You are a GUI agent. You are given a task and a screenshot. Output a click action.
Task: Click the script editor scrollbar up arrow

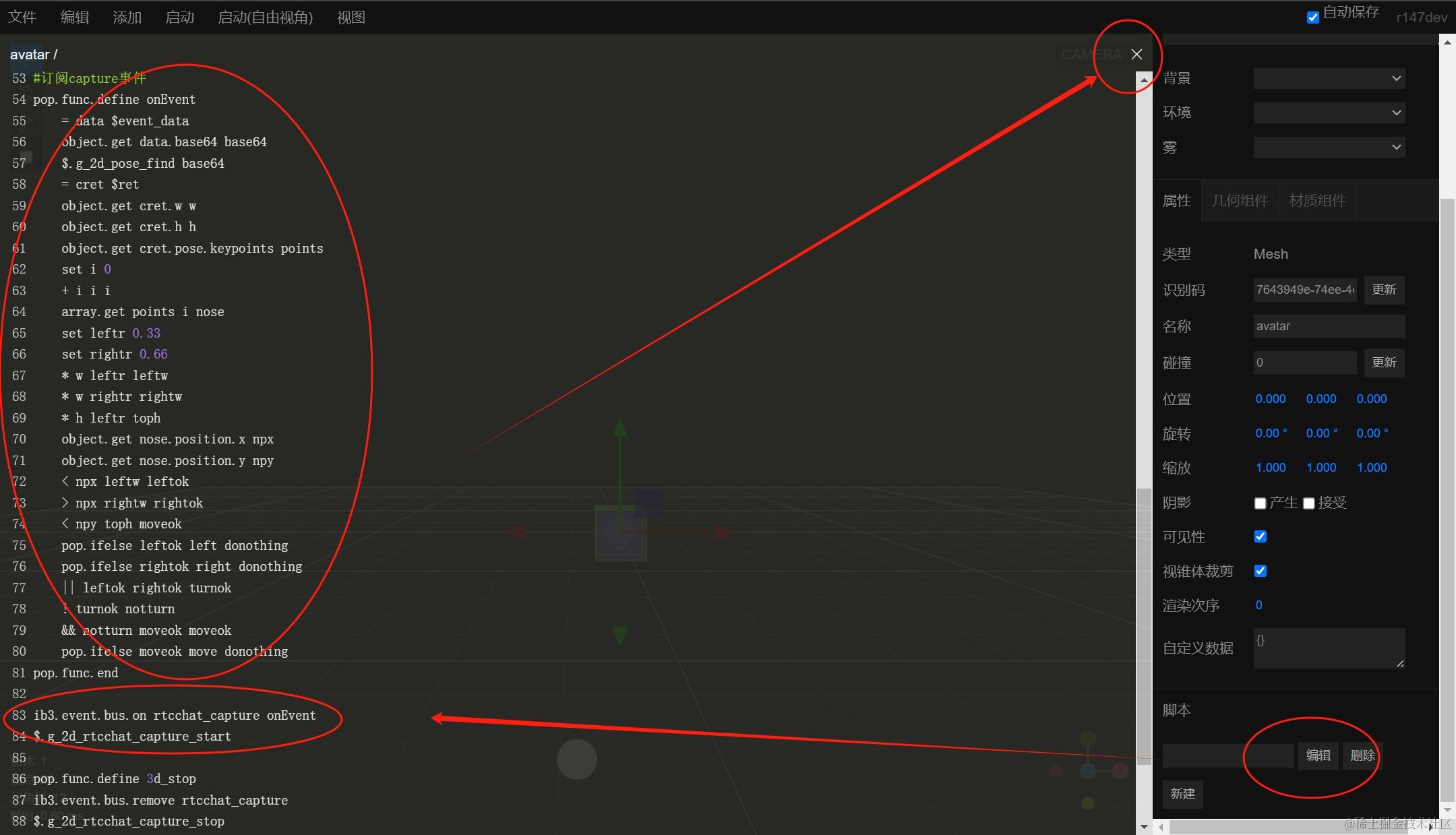[1144, 80]
